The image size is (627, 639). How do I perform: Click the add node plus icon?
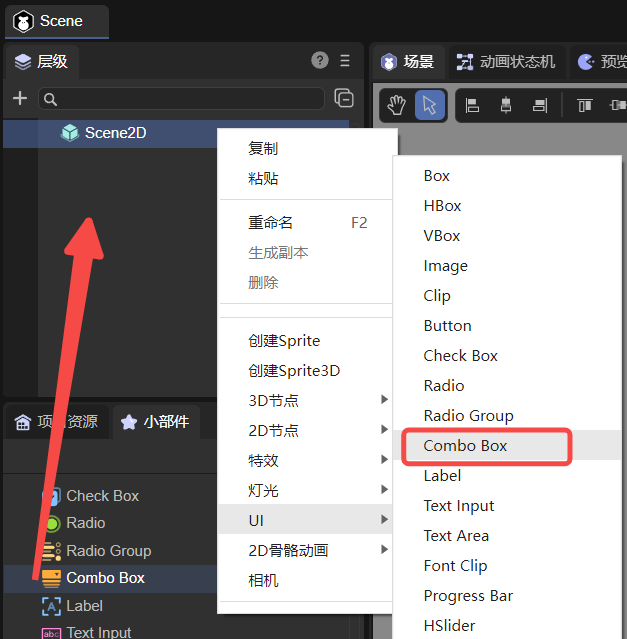pos(19,98)
